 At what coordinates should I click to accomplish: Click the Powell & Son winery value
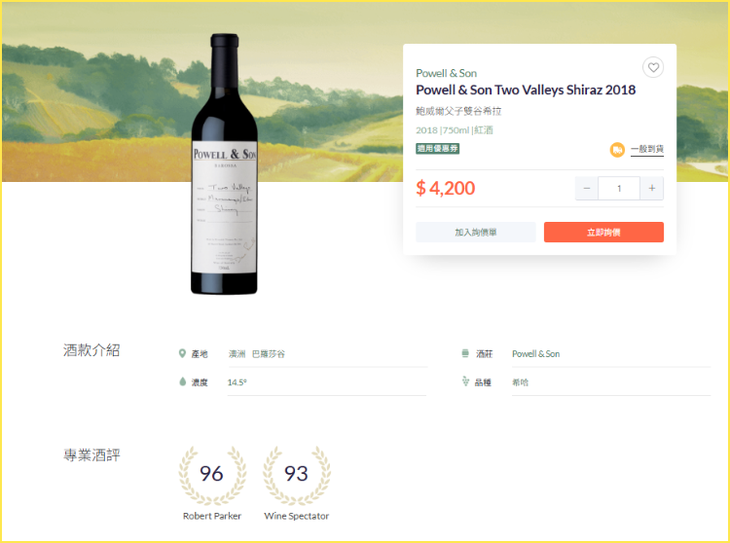[535, 354]
